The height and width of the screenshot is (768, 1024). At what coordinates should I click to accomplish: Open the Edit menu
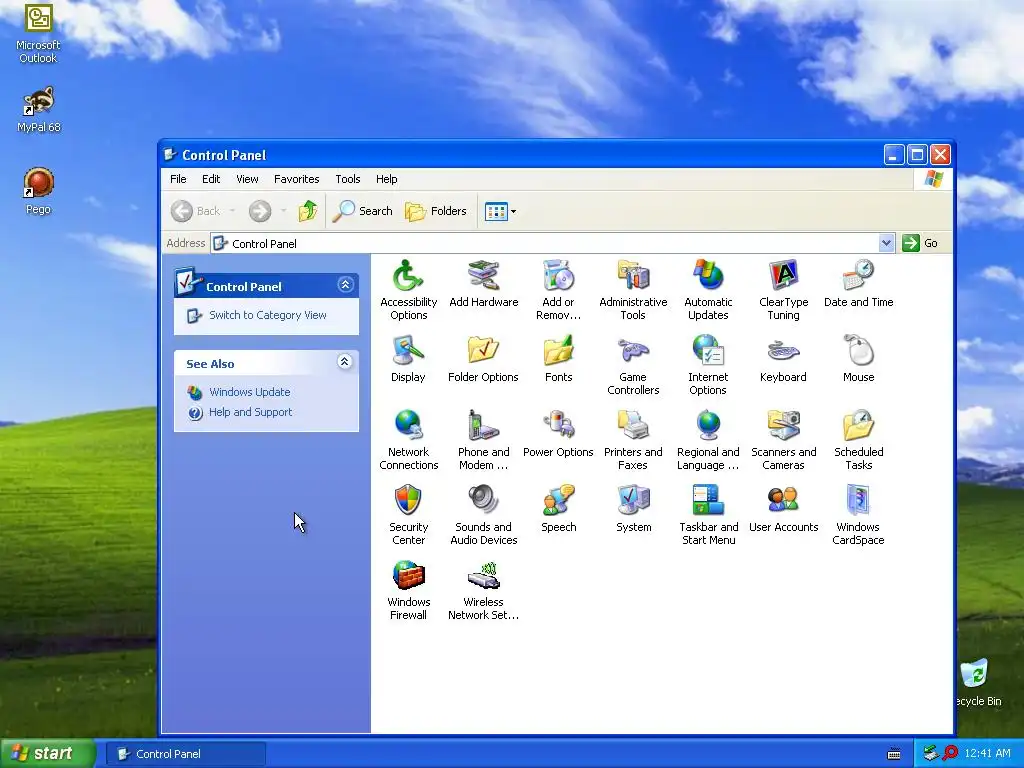(211, 179)
